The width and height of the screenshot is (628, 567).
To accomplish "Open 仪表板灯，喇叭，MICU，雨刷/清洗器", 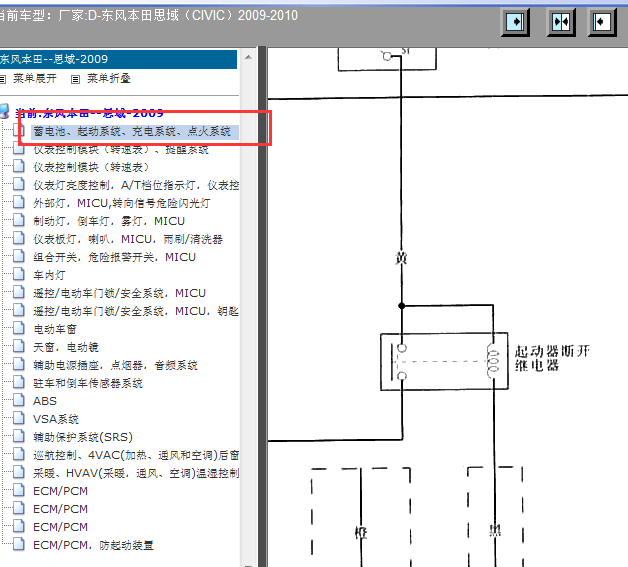I will [128, 239].
